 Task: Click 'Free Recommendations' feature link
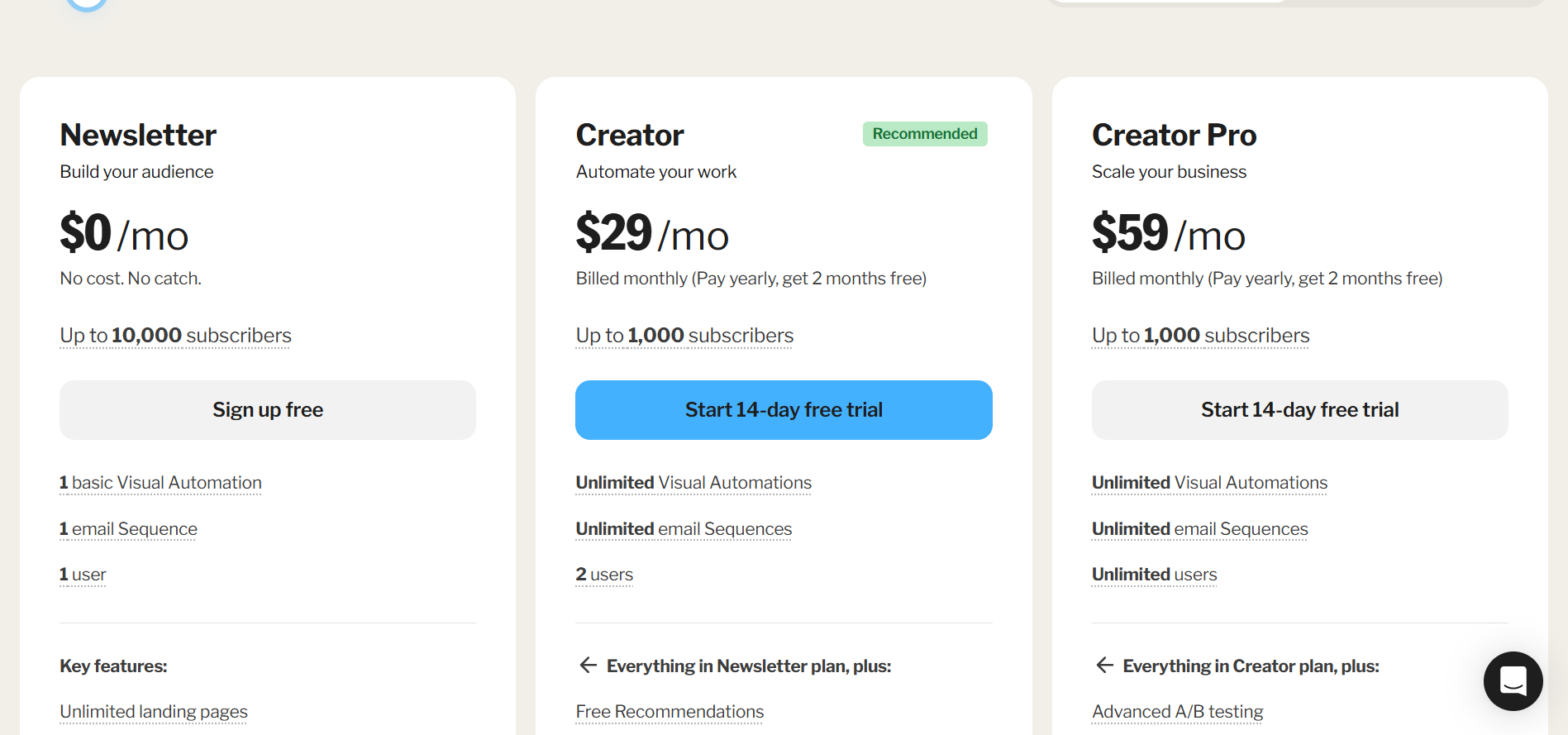tap(670, 712)
